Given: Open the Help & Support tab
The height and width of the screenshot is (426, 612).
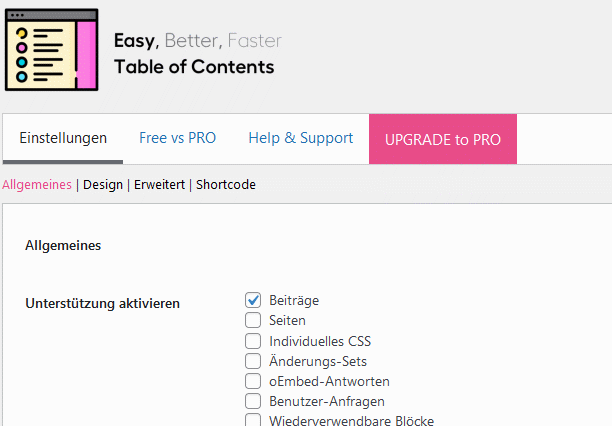Looking at the screenshot, I should click(301, 138).
